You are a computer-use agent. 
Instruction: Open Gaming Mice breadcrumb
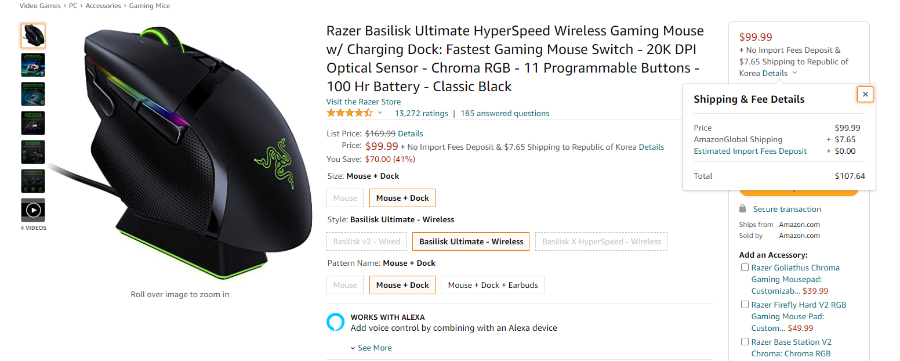(149, 6)
